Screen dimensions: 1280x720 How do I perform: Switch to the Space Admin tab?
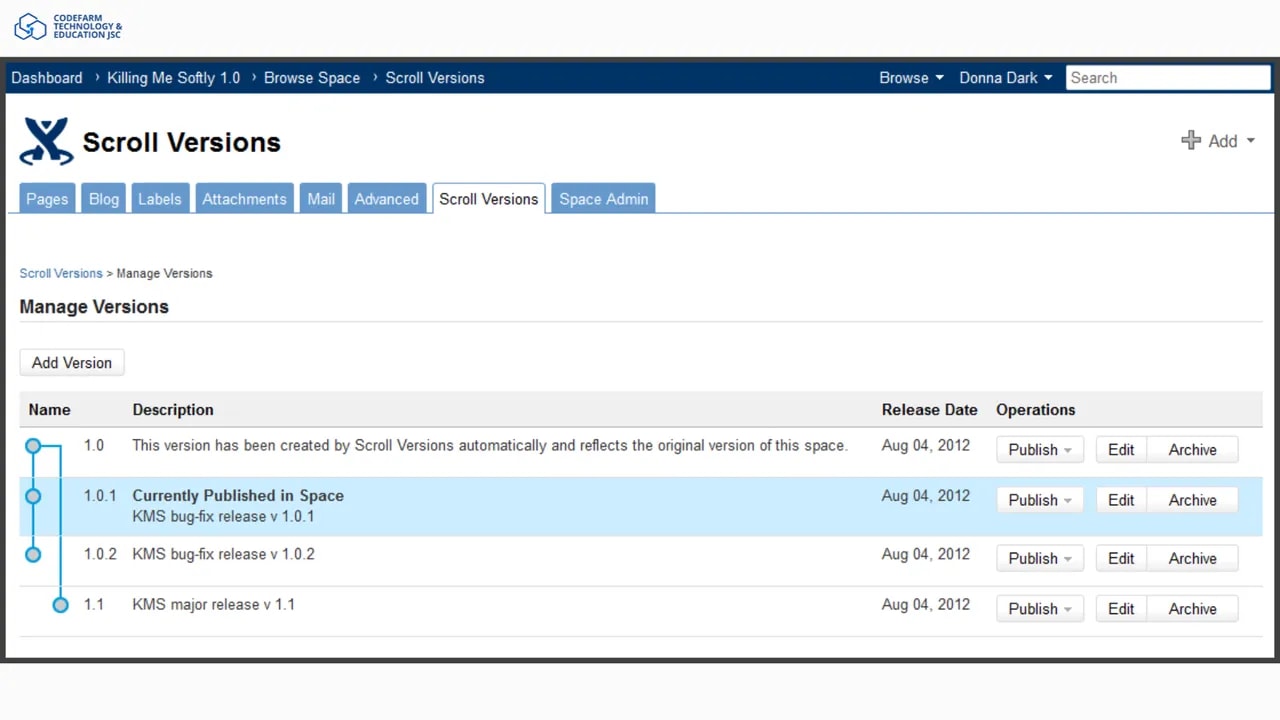[x=603, y=199]
